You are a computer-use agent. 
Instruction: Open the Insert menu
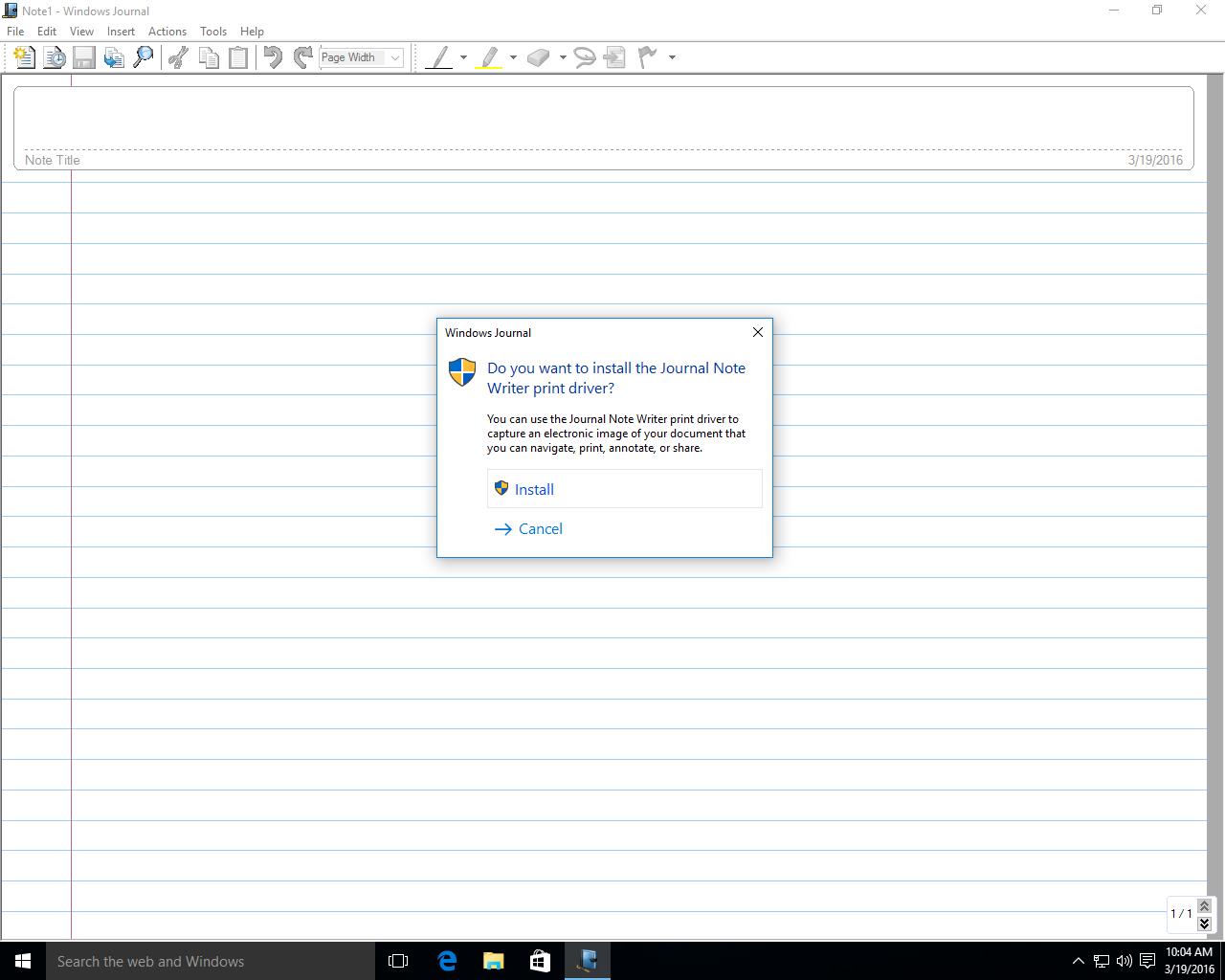(x=121, y=32)
